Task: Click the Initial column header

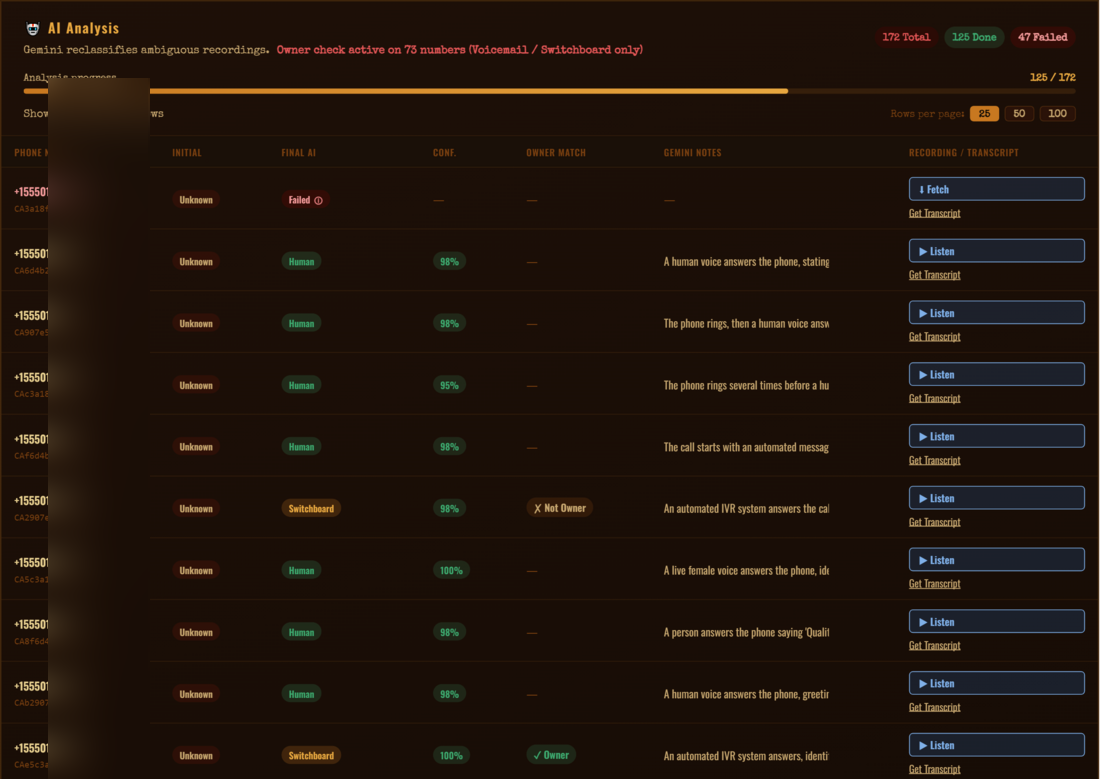Action: [x=187, y=152]
